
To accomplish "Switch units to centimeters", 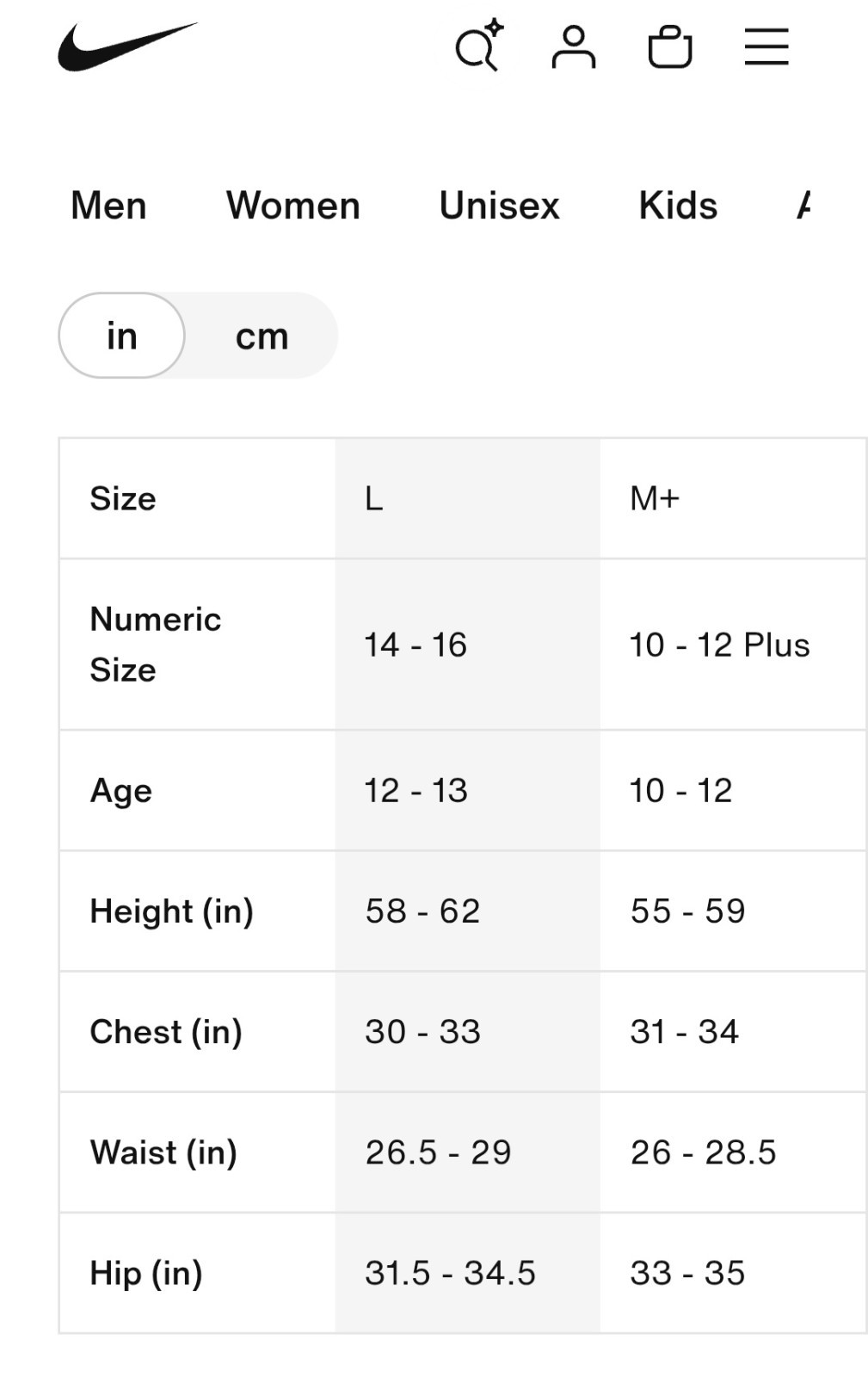I will coord(262,336).
